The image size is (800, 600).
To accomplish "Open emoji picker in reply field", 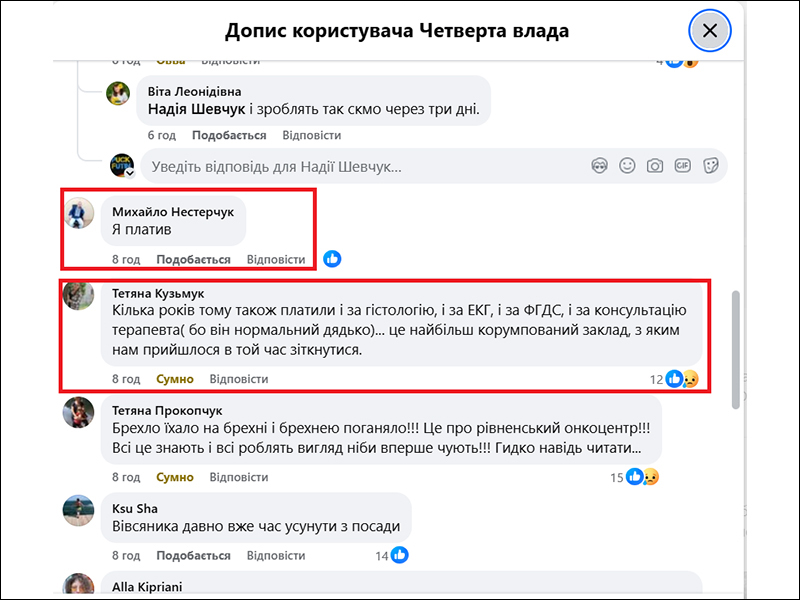I will (x=627, y=165).
